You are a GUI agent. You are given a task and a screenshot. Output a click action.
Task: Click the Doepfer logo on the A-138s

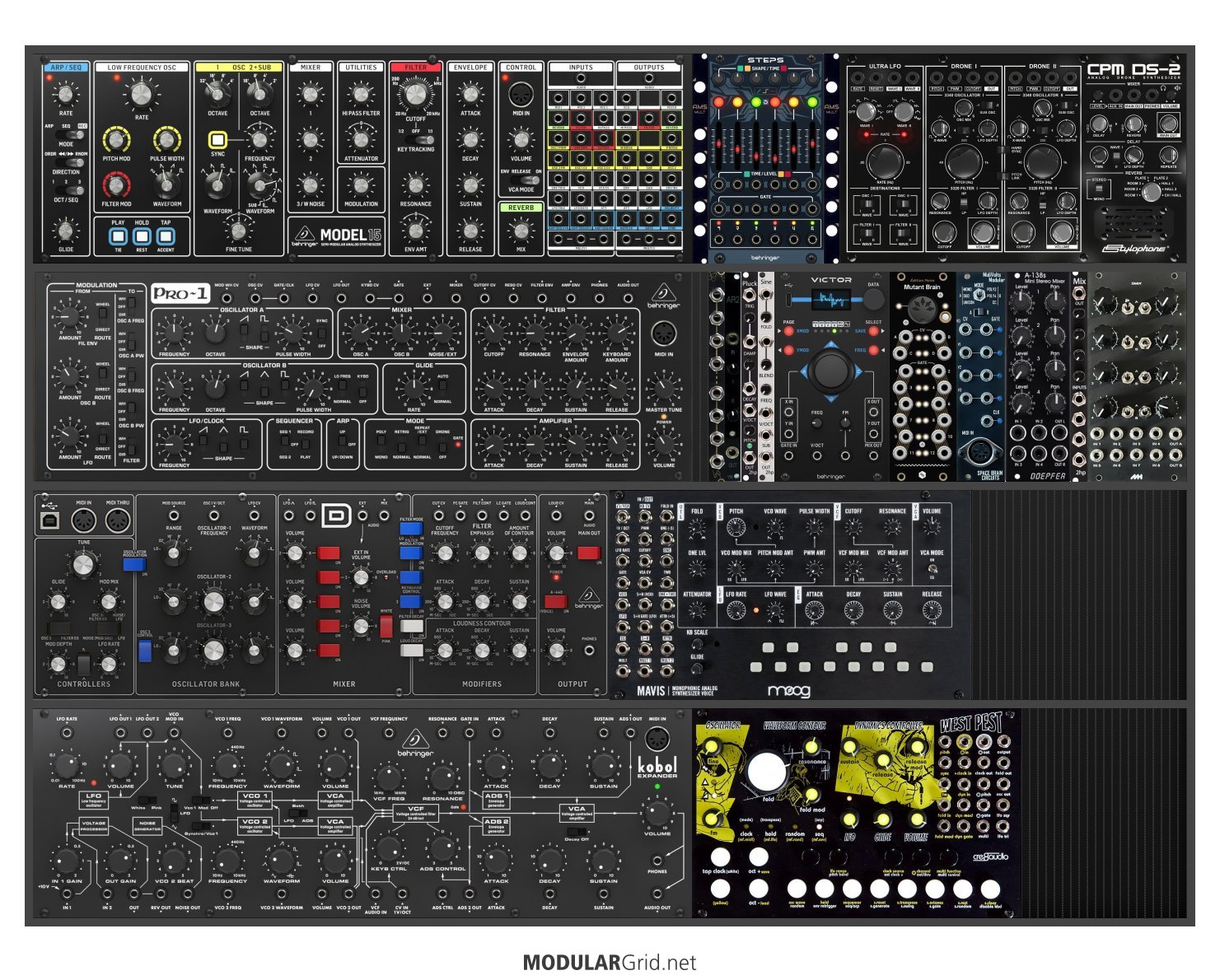pos(1047,475)
